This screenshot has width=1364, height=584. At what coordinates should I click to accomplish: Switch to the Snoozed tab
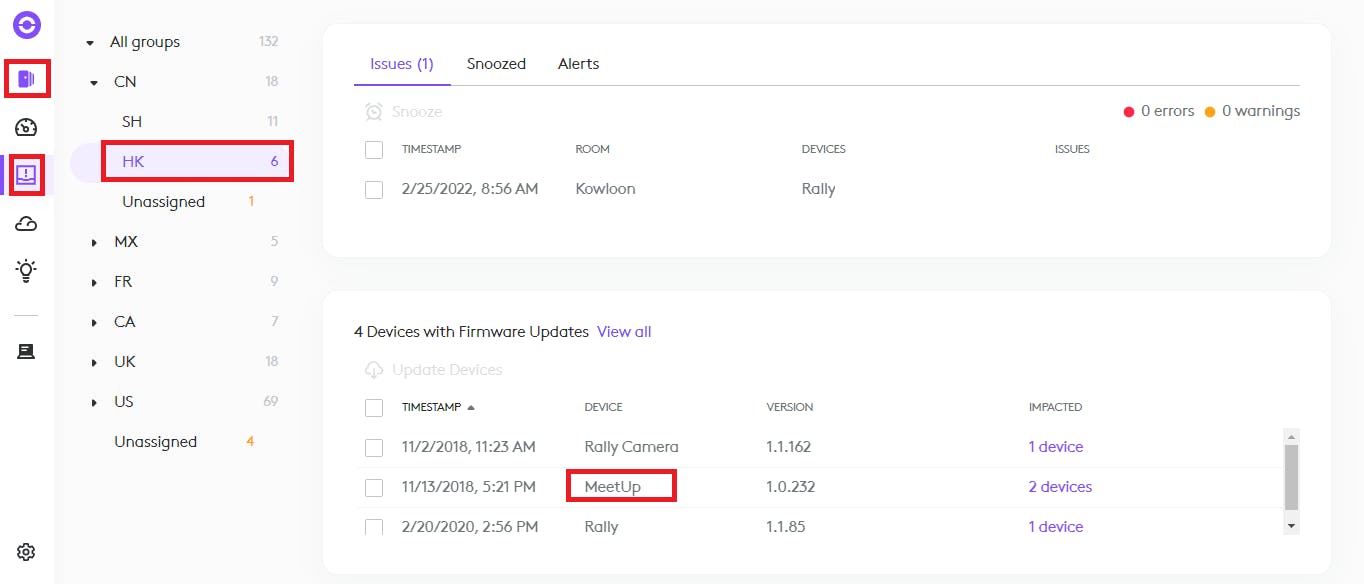tap(496, 64)
